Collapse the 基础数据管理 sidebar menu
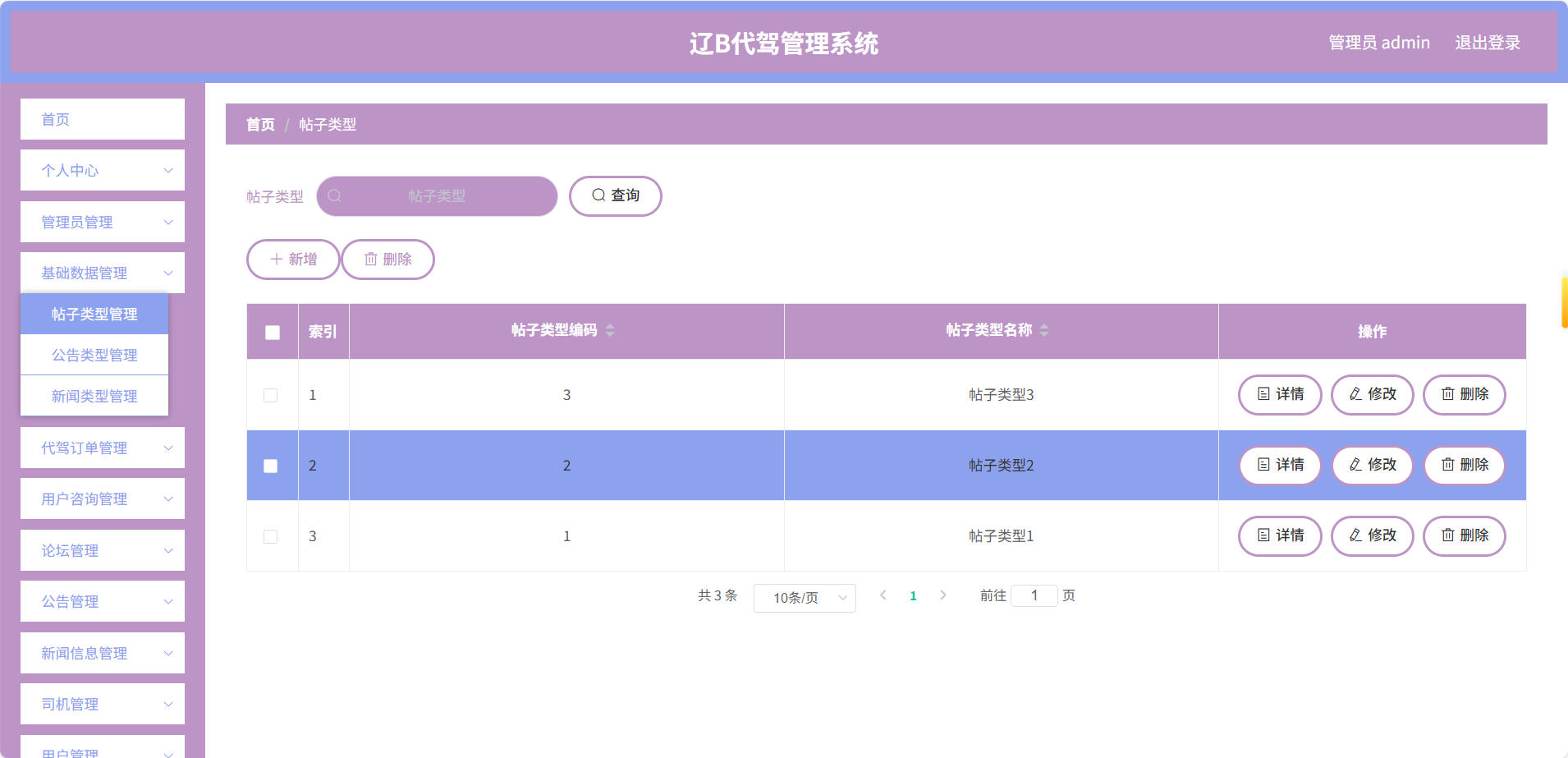1568x758 pixels. [x=103, y=273]
